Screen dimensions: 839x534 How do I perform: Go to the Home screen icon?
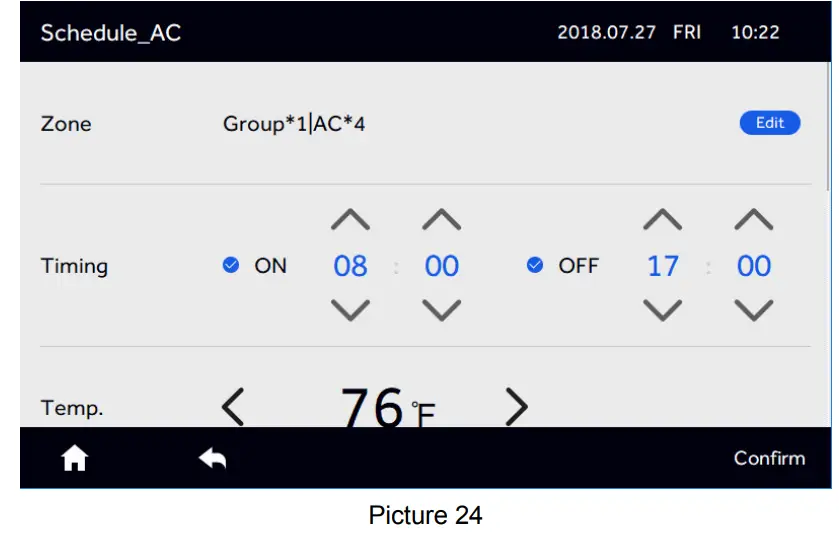[75, 458]
